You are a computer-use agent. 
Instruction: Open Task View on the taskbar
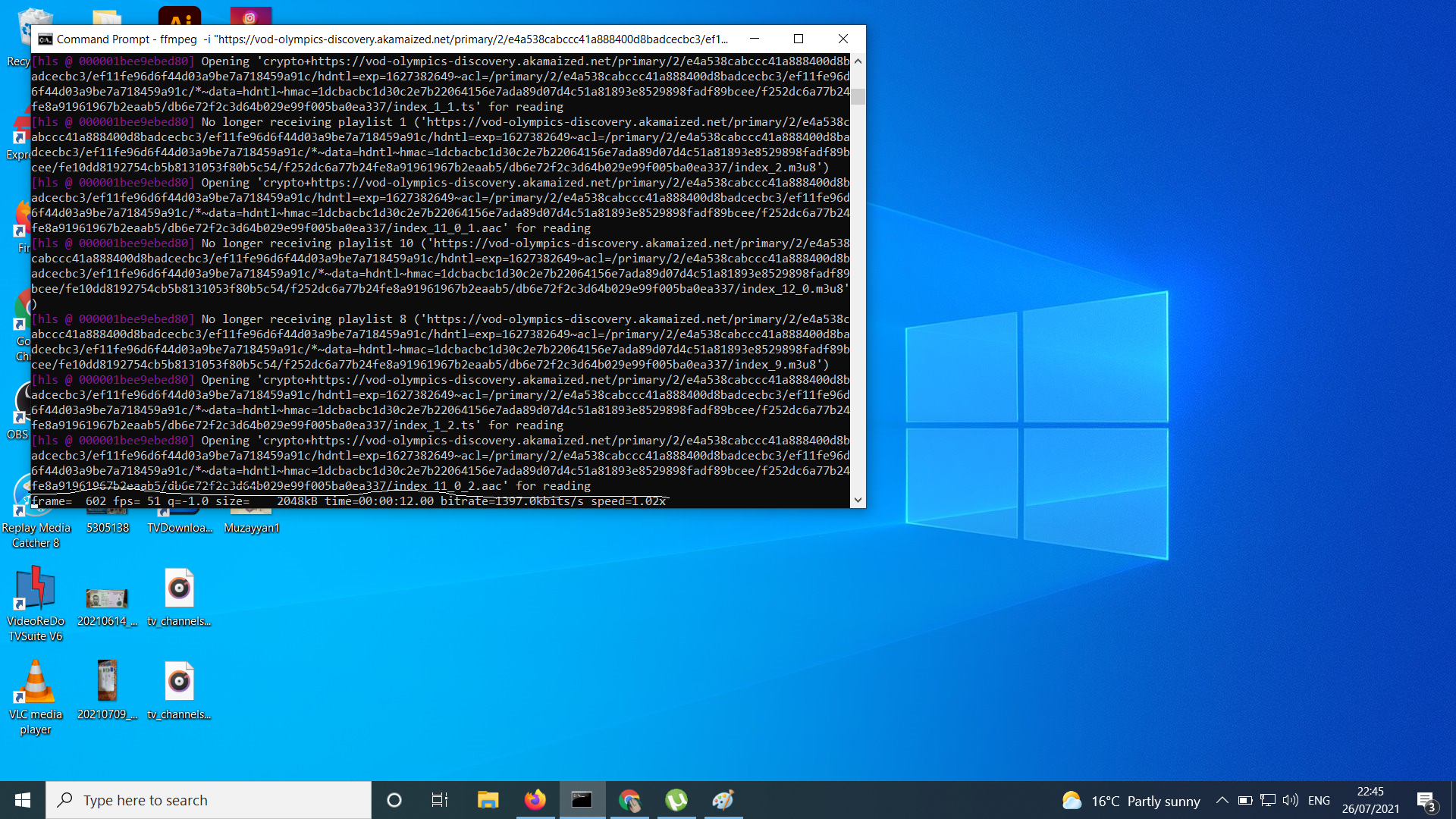pos(440,800)
